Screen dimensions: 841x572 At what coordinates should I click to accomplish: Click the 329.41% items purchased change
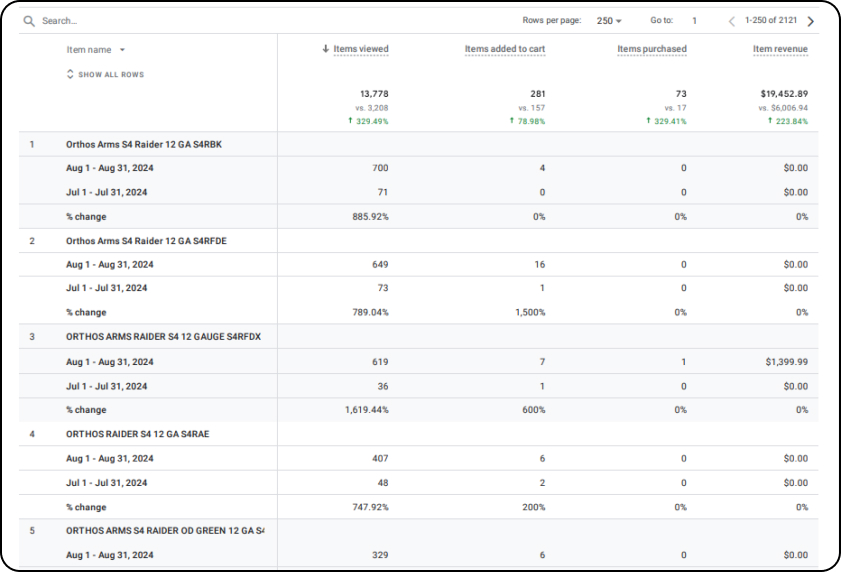pos(666,121)
